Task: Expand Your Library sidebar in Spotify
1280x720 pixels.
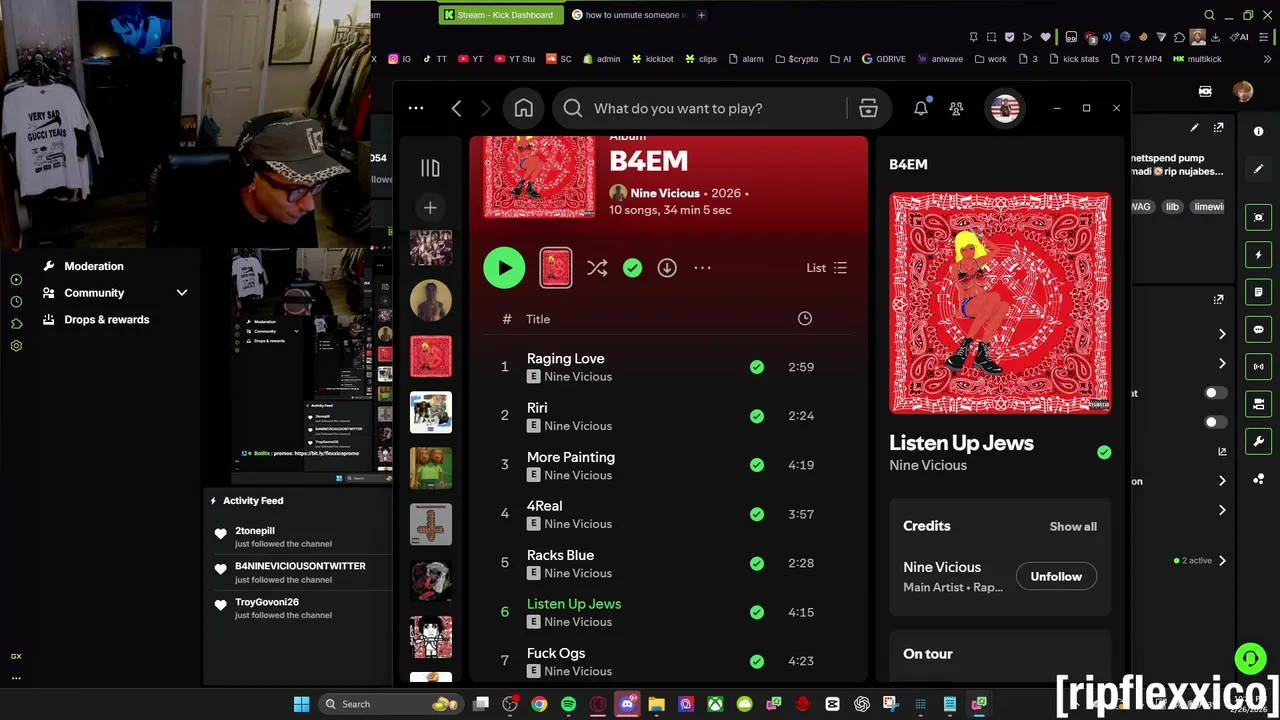Action: 430,168
